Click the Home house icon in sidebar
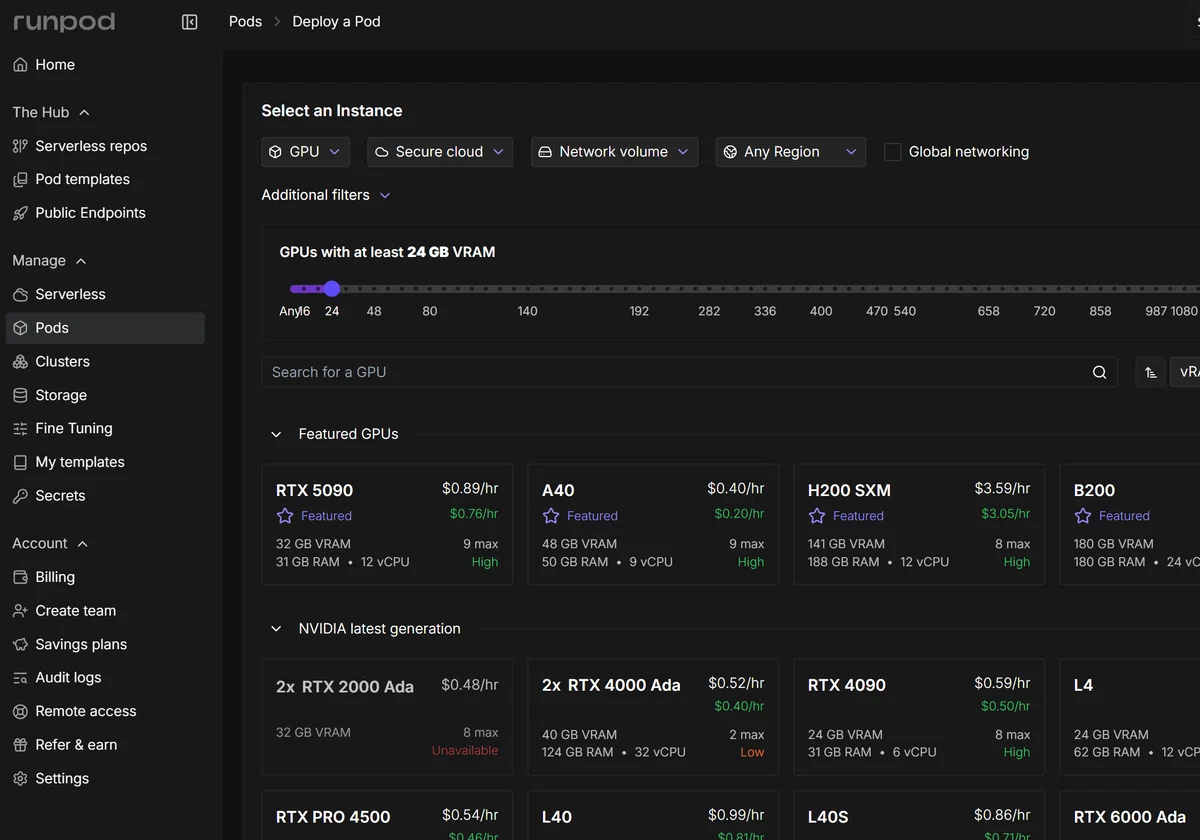Screen dimensions: 1200x840 click(20, 65)
